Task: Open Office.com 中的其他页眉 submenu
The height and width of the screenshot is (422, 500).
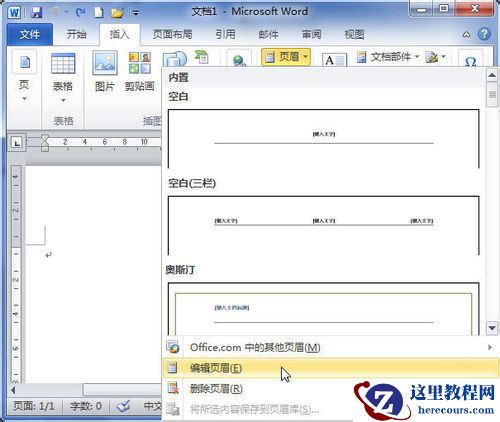Action: [x=330, y=347]
